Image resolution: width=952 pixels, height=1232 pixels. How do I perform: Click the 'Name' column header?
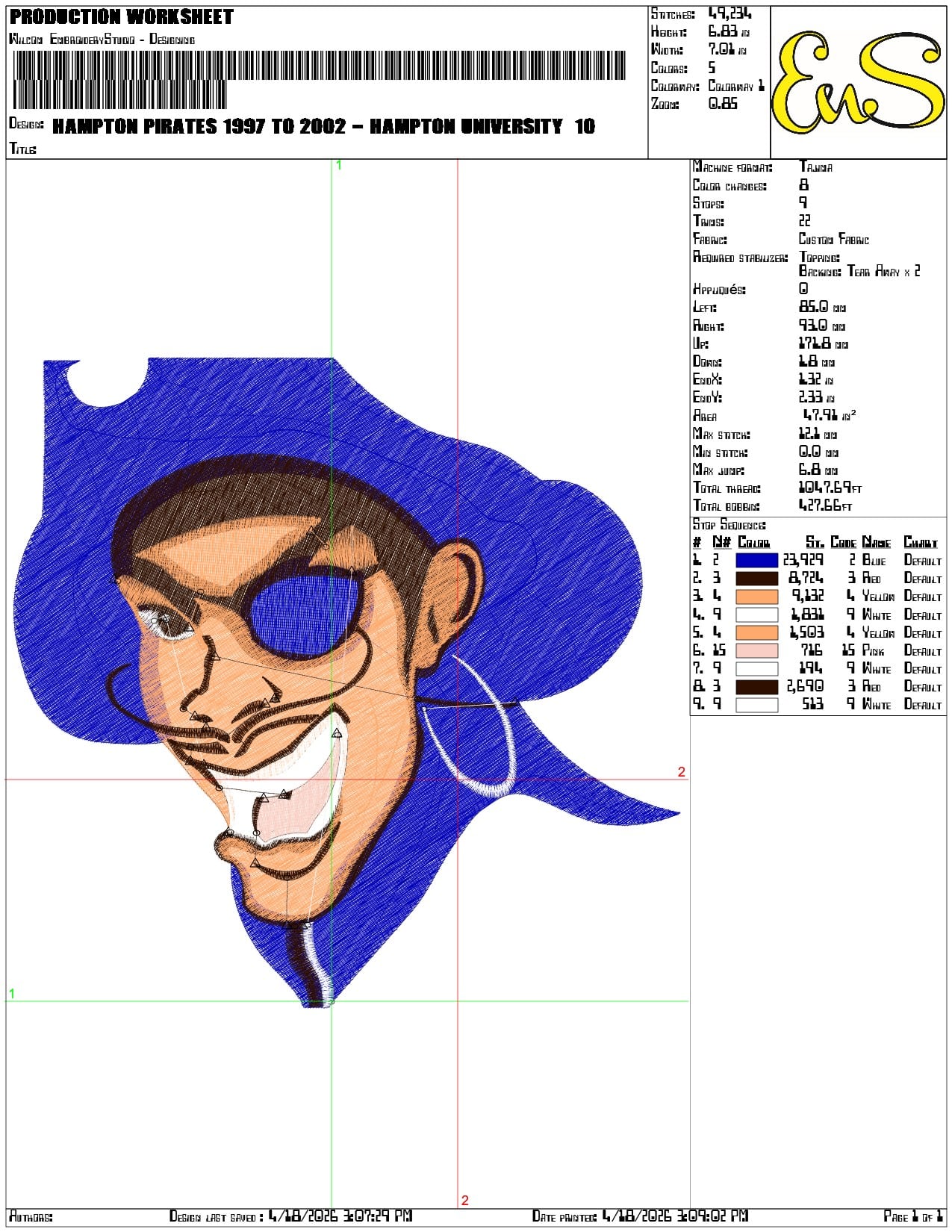(877, 543)
